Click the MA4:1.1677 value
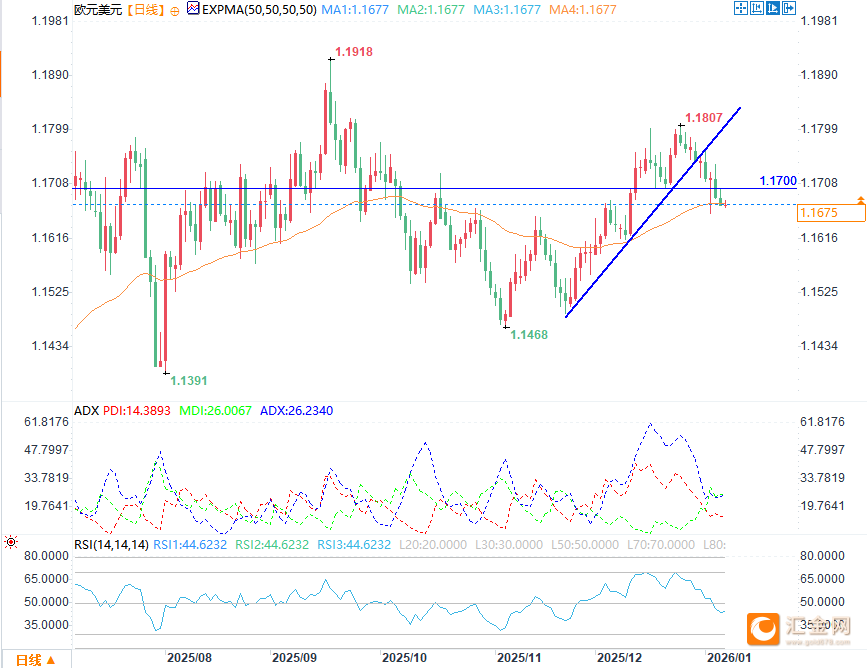867x668 pixels. [x=583, y=9]
